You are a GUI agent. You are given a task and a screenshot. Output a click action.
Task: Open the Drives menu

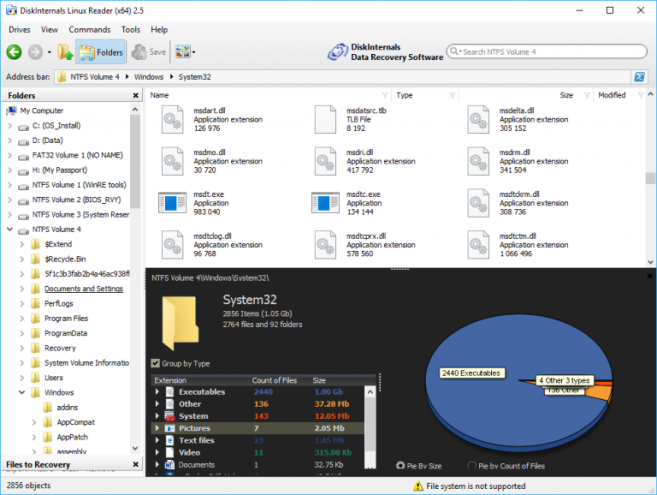tap(19, 30)
